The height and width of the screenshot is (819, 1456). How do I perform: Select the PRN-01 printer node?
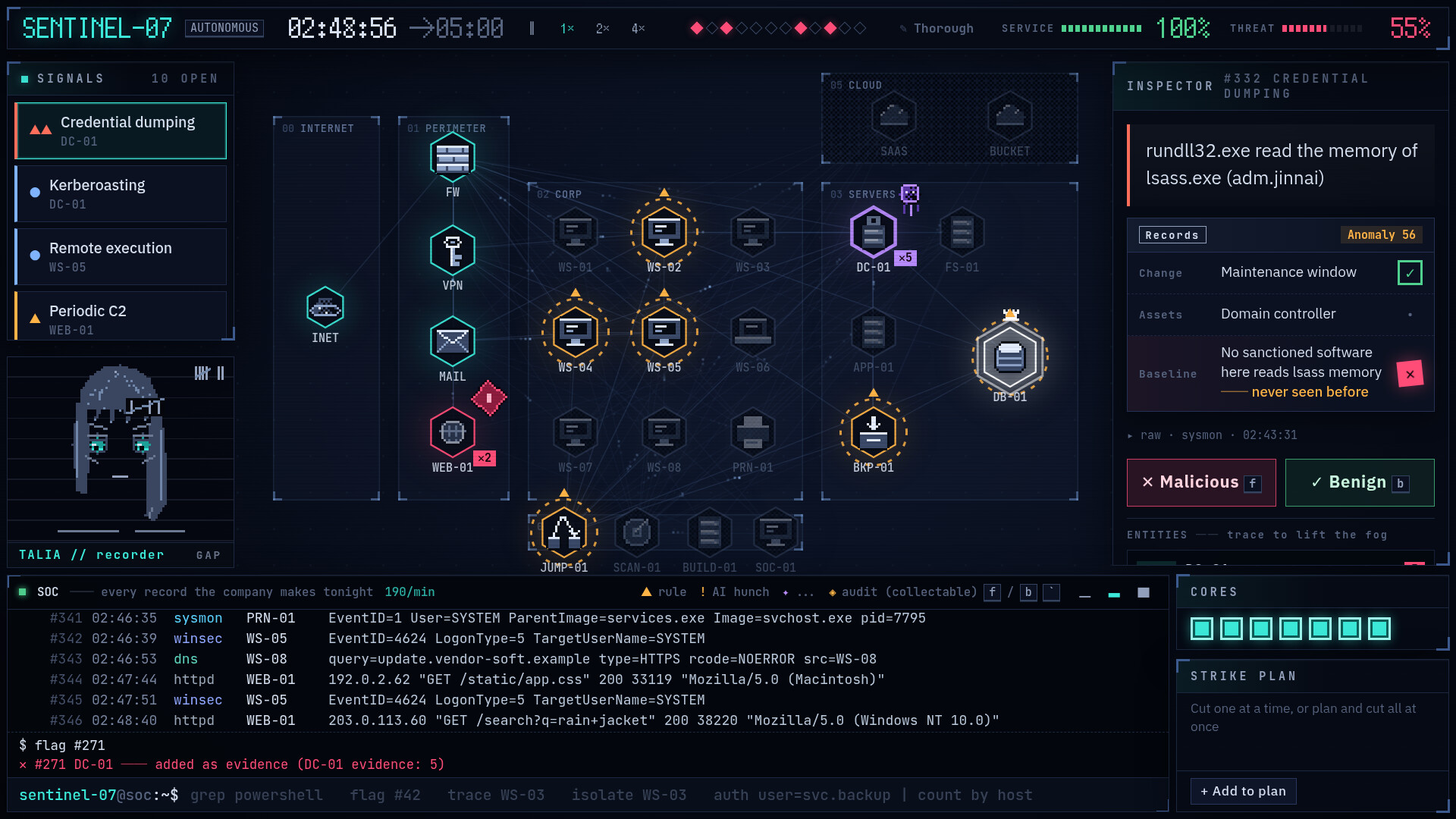[x=753, y=432]
